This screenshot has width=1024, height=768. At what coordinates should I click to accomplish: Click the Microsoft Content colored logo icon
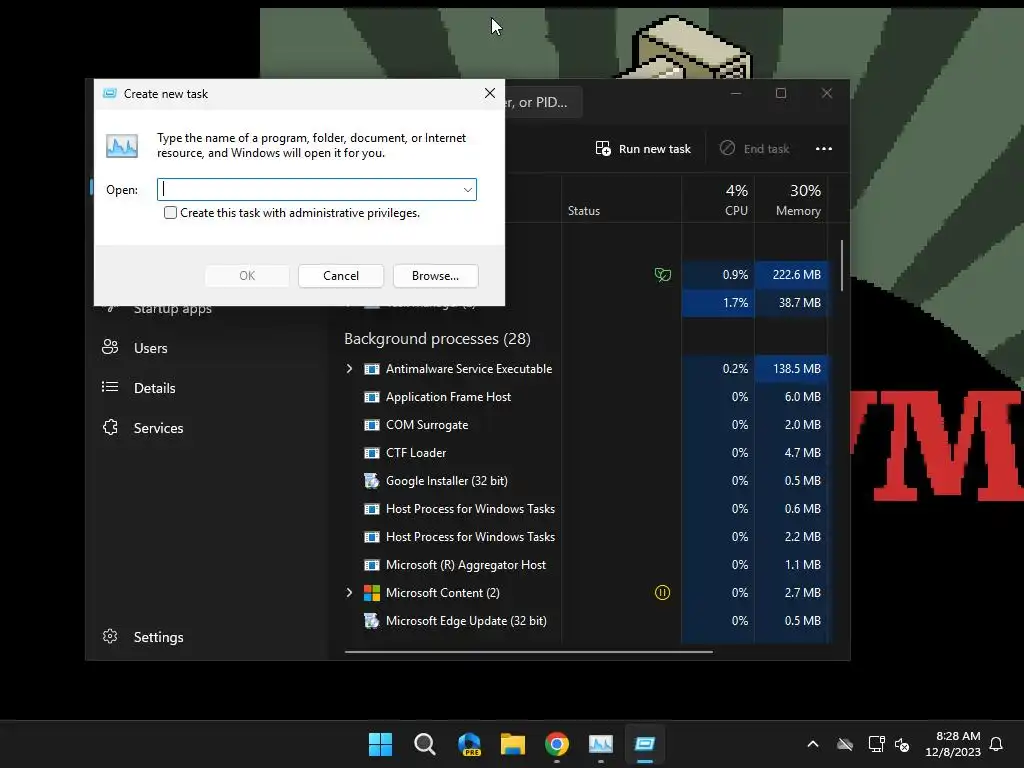click(372, 593)
